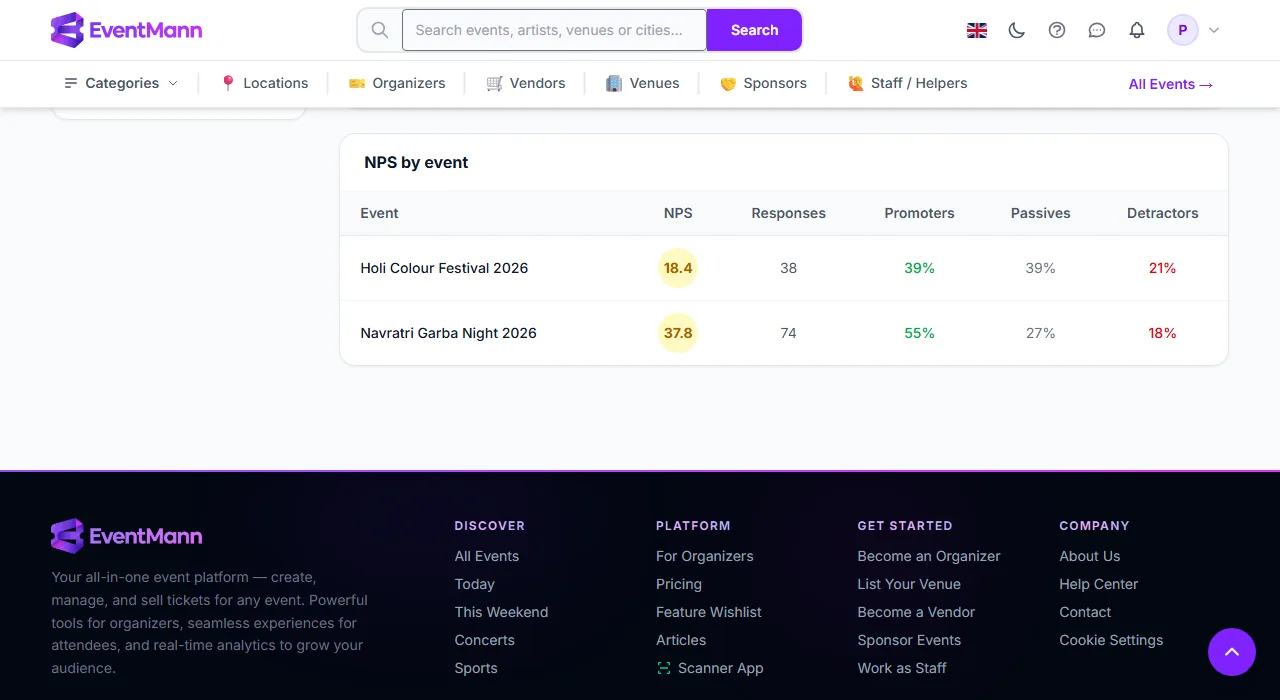The image size is (1280, 700).
Task: Open the profile avatar P
Action: (1183, 30)
